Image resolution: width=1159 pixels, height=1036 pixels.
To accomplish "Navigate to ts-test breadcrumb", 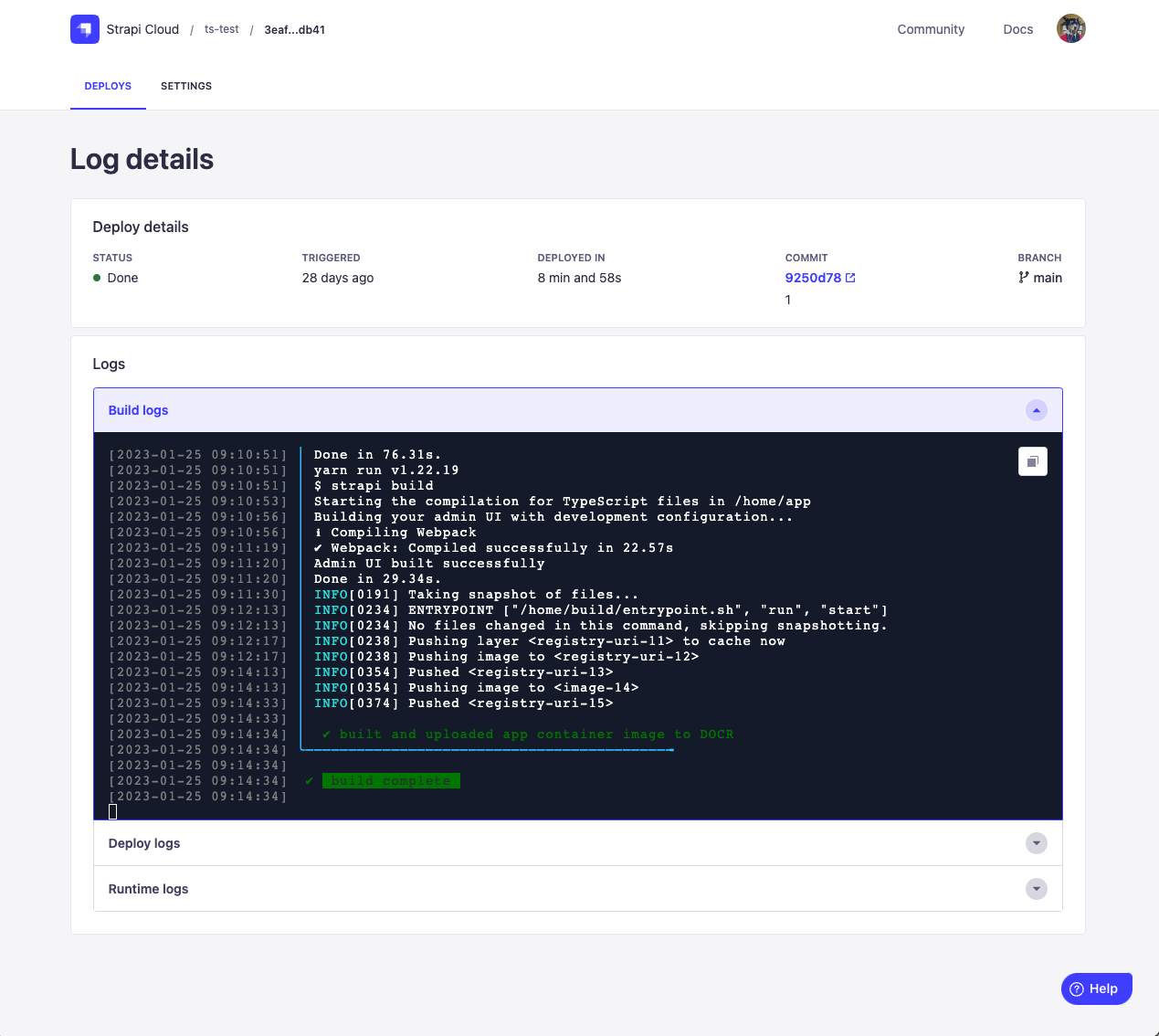I will pyautogui.click(x=221, y=29).
